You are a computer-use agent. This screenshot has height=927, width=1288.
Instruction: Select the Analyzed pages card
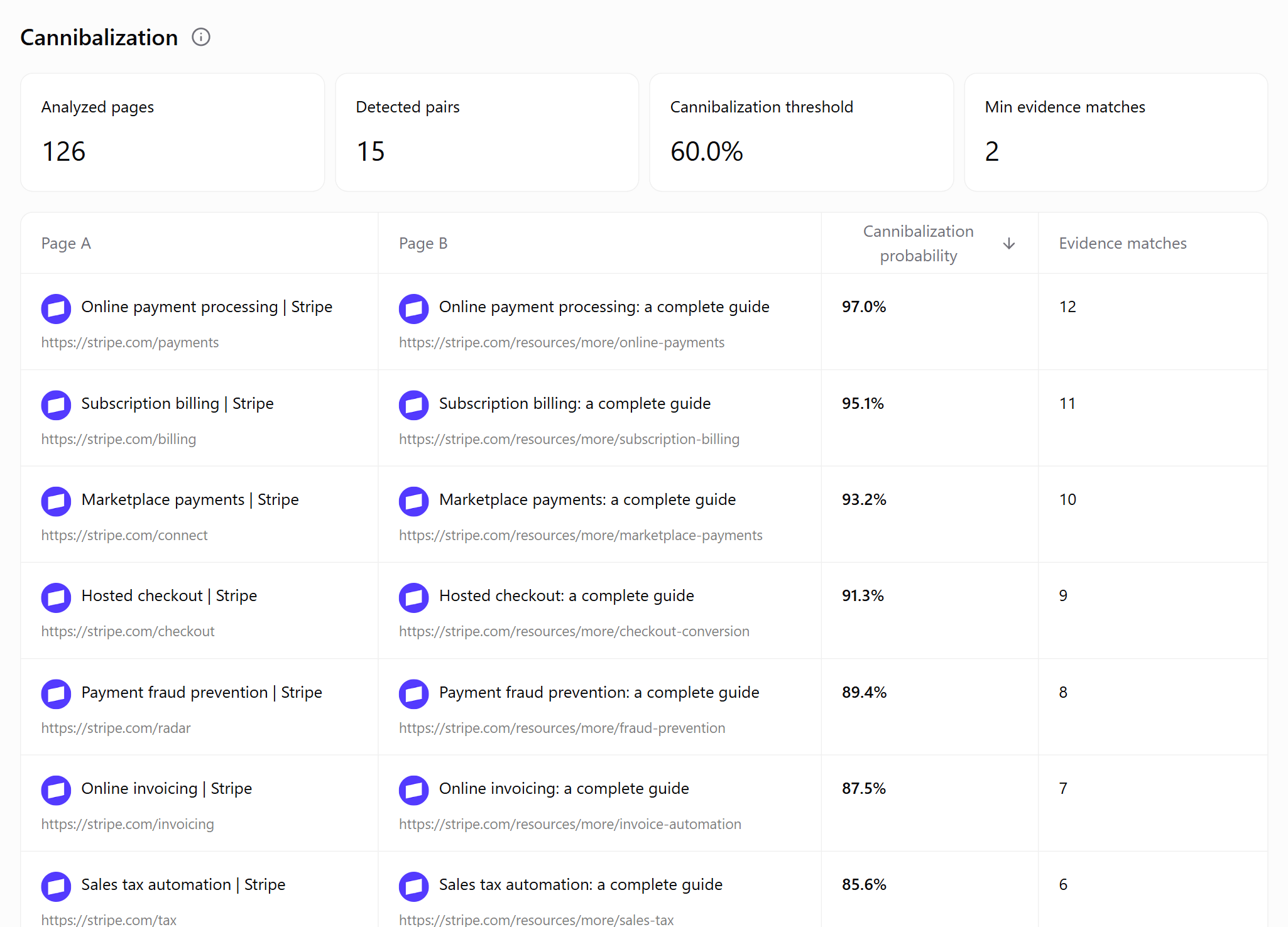(x=173, y=133)
